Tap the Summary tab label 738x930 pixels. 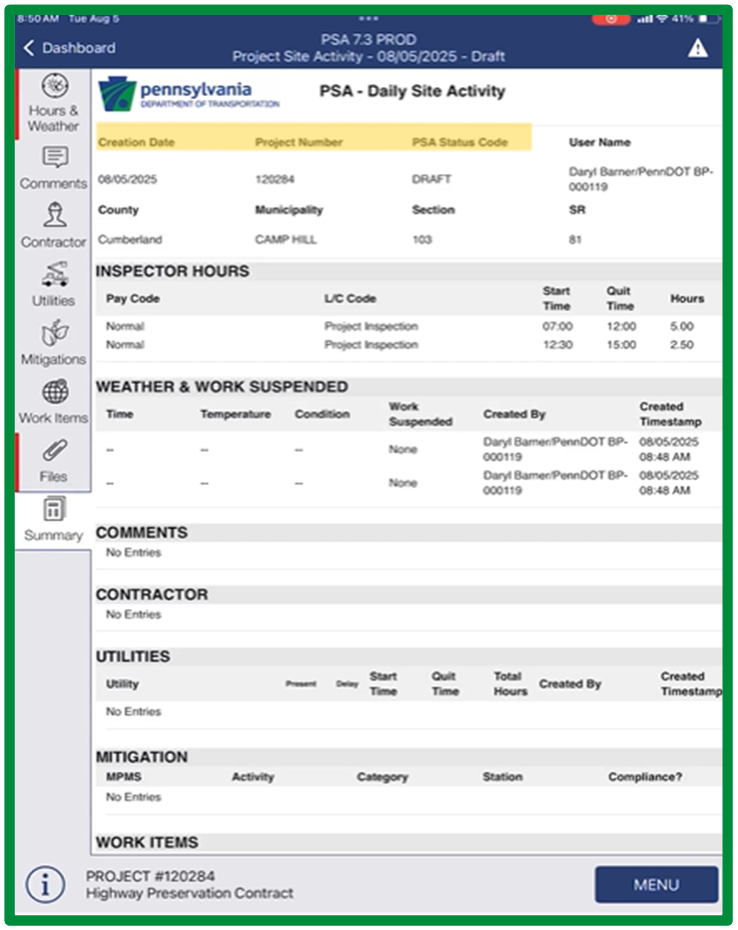click(x=53, y=535)
